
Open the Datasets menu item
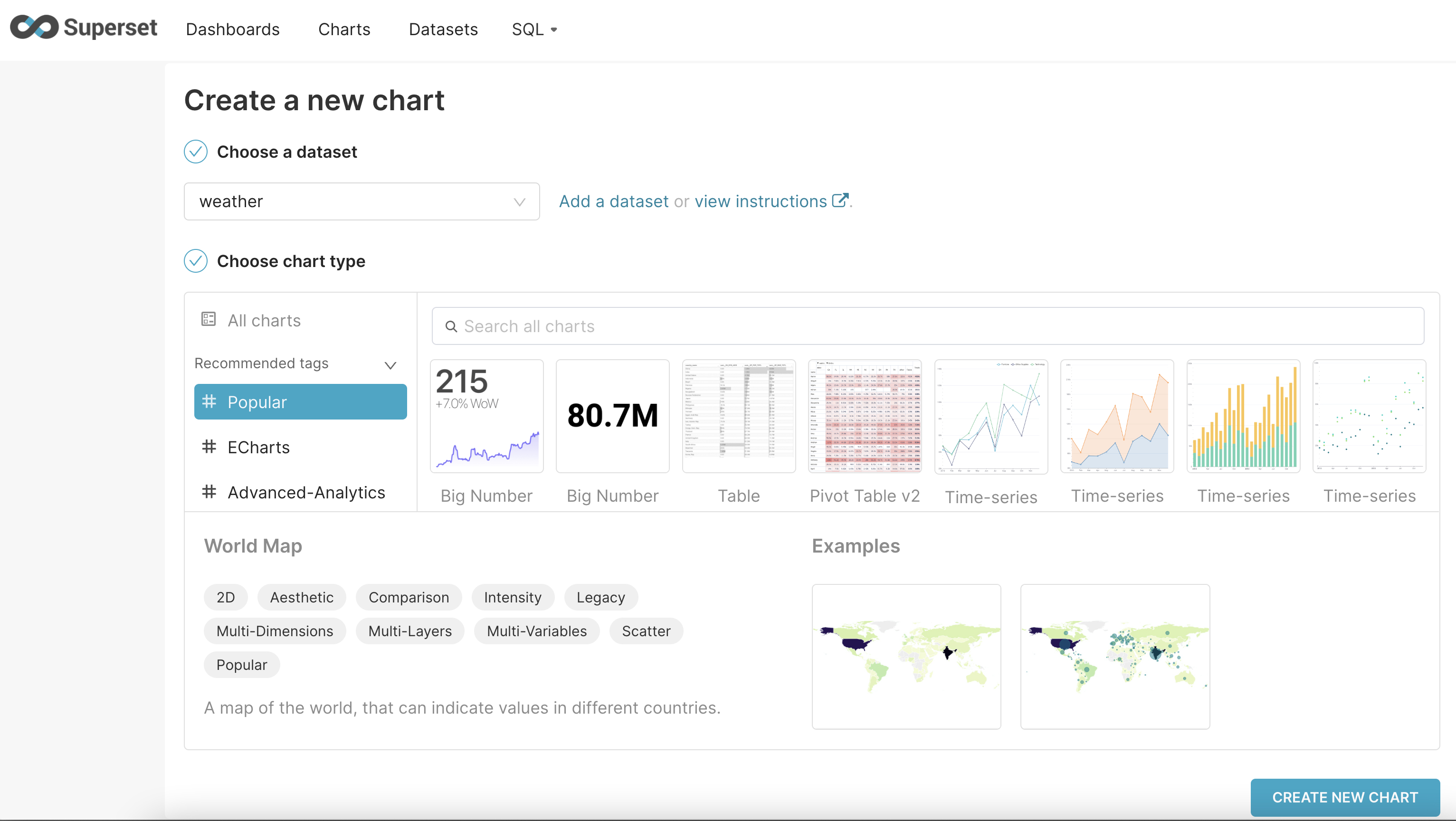[443, 29]
